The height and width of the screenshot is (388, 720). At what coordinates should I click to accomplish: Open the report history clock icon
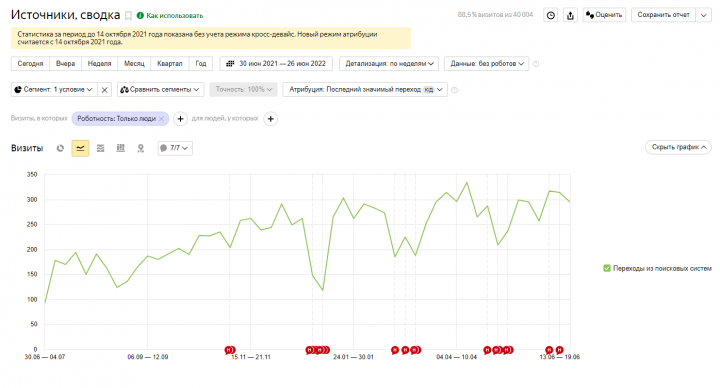[x=551, y=15]
